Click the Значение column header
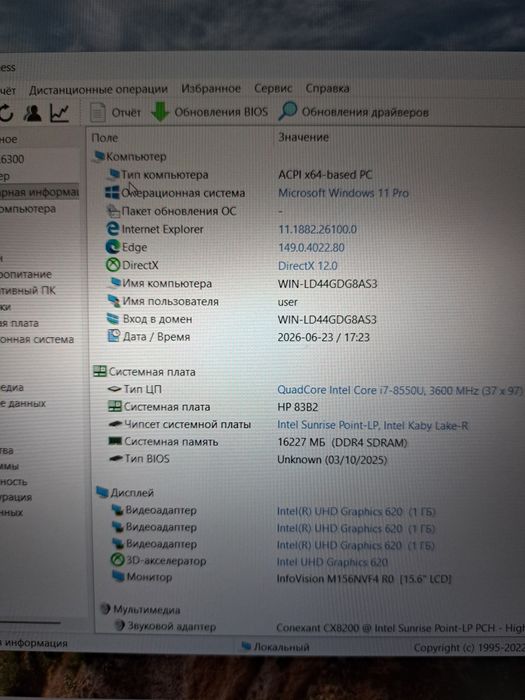 click(303, 137)
